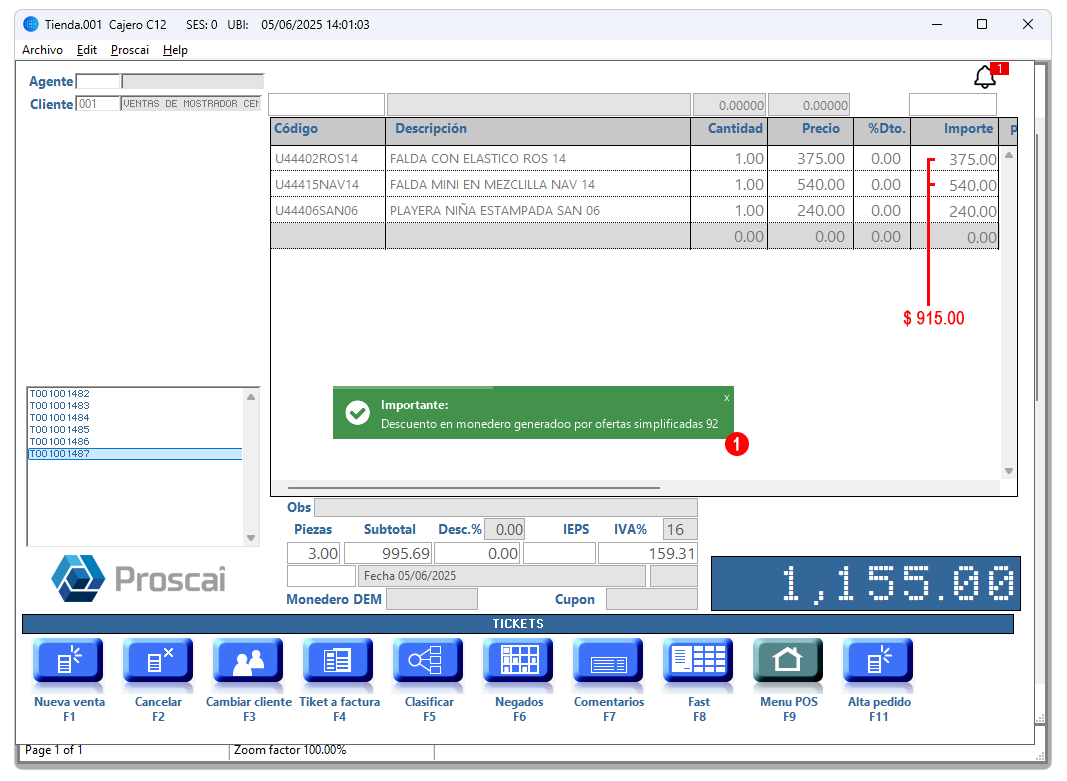Click the price cell 540.00

821,185
